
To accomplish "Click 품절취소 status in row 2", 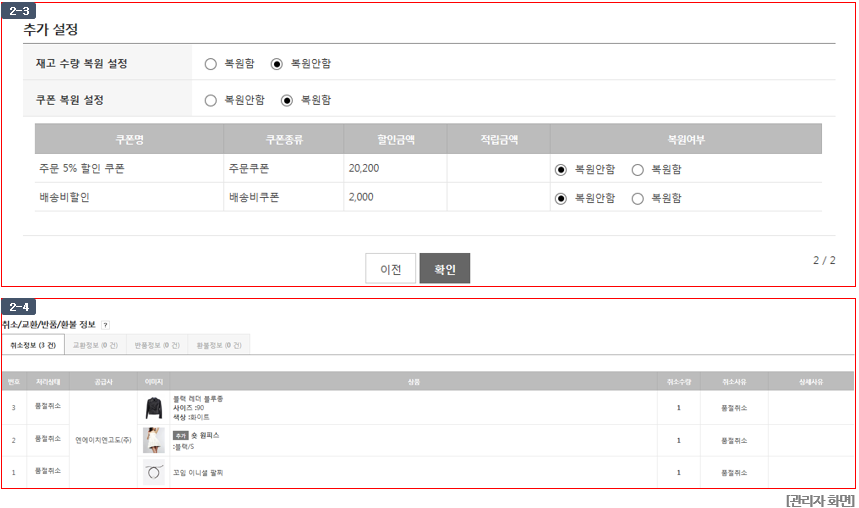I will coord(48,438).
